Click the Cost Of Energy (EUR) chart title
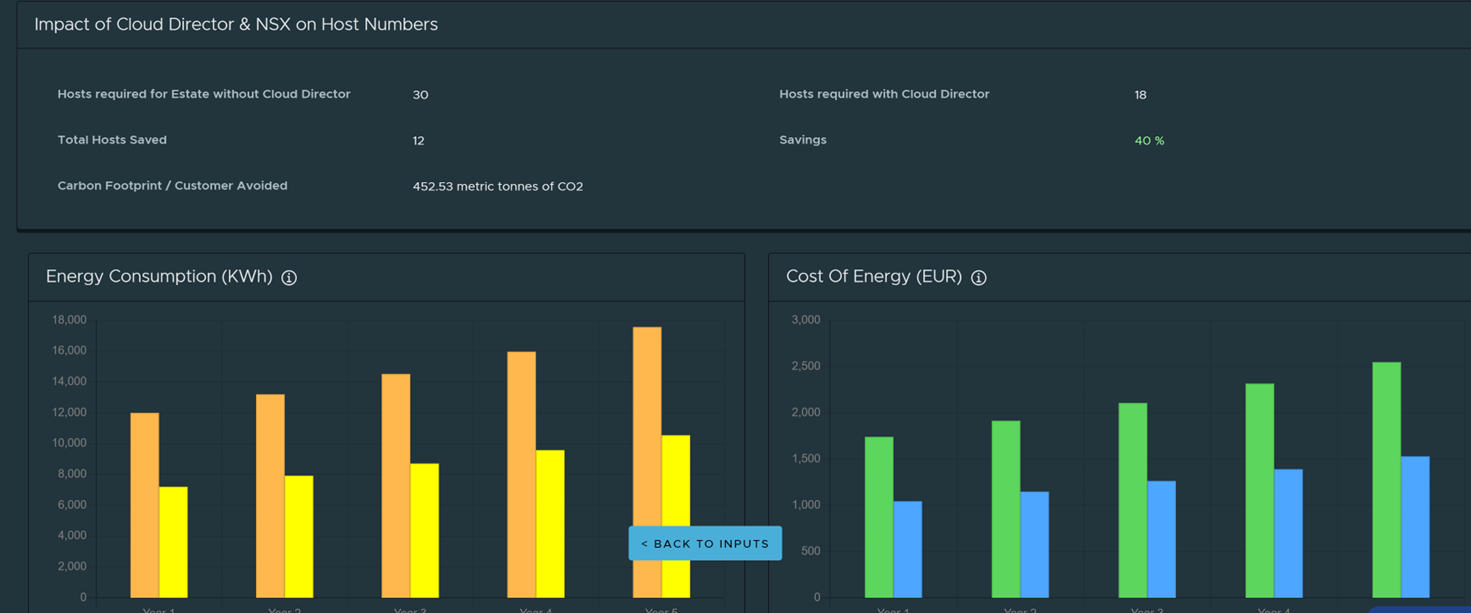 (x=874, y=277)
